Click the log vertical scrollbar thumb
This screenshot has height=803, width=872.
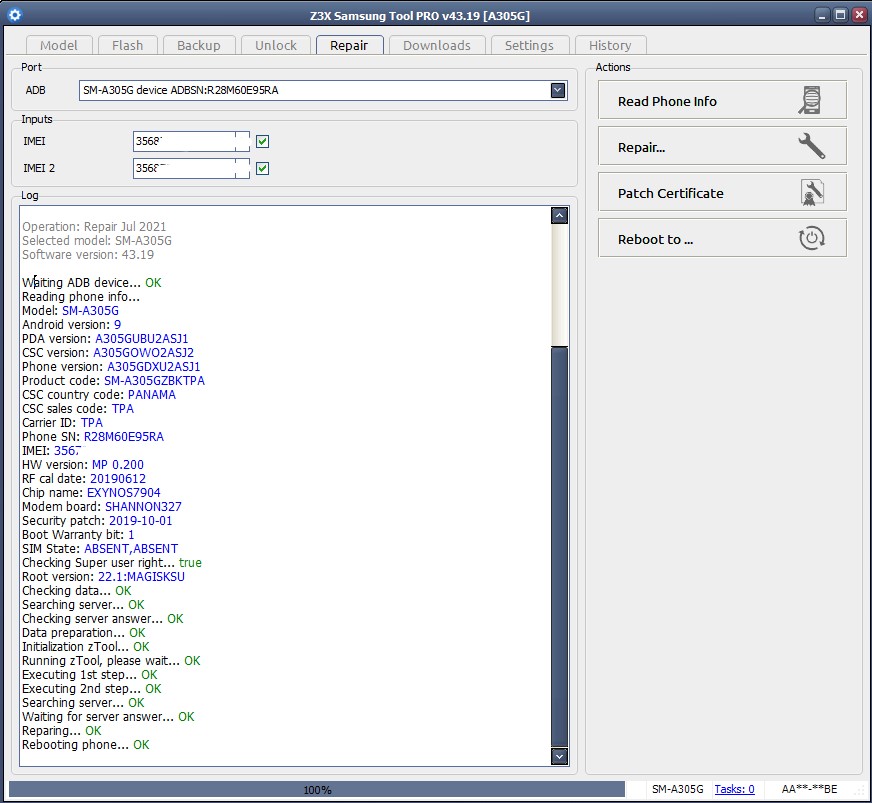coord(559,546)
